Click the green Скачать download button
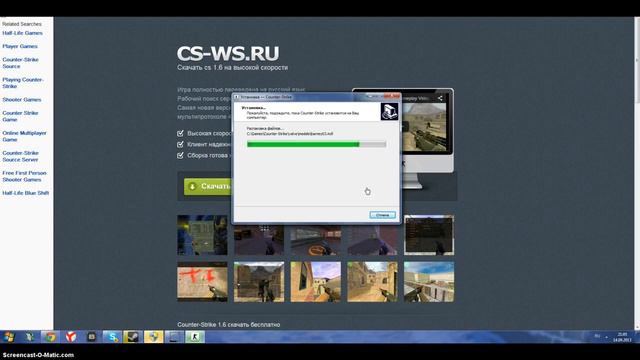Image resolution: width=640 pixels, height=360 pixels. (x=208, y=187)
